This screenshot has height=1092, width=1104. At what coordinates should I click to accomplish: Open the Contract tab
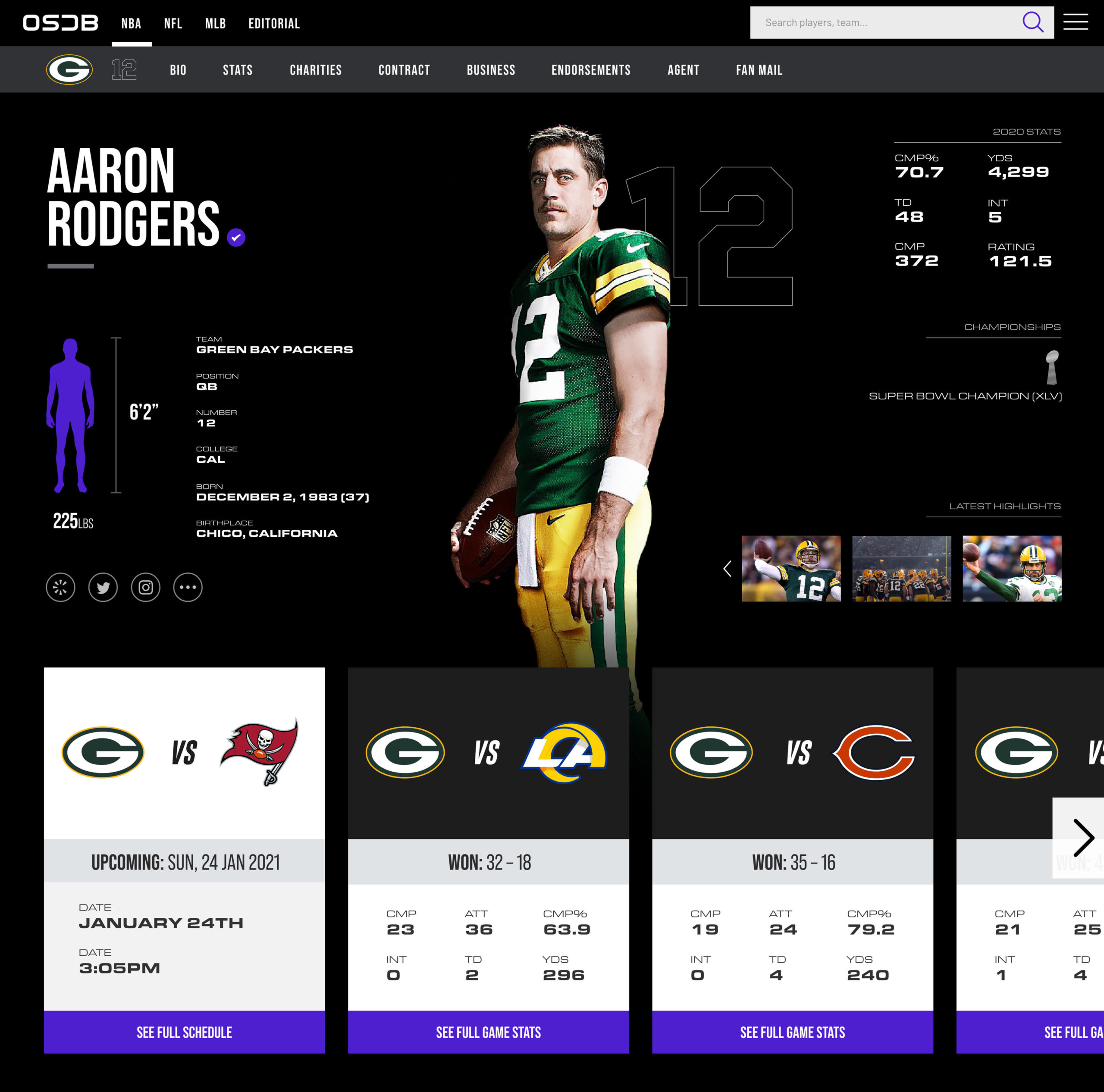404,70
